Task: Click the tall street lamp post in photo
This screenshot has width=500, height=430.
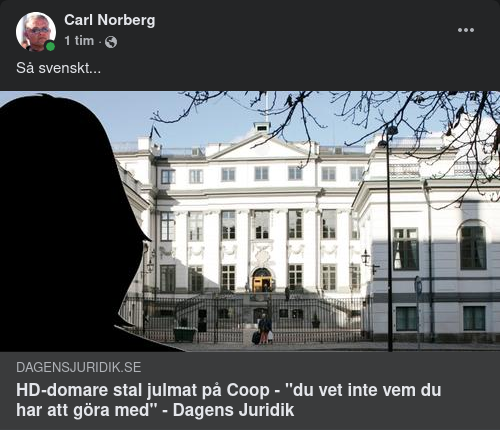Action: [389, 238]
